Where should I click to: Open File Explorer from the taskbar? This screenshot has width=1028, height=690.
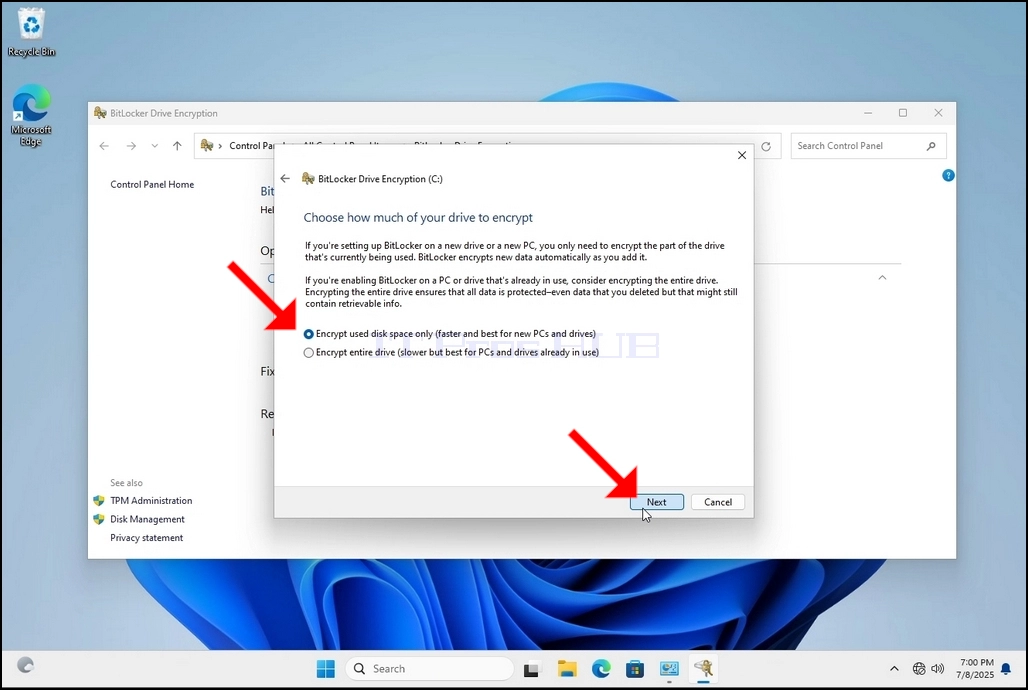click(x=567, y=669)
